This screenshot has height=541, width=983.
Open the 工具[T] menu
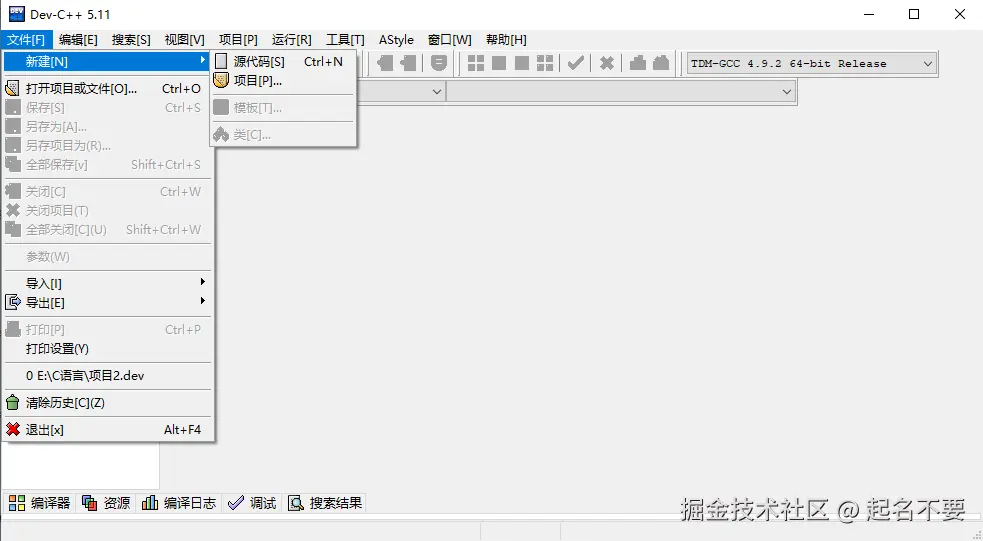point(345,39)
